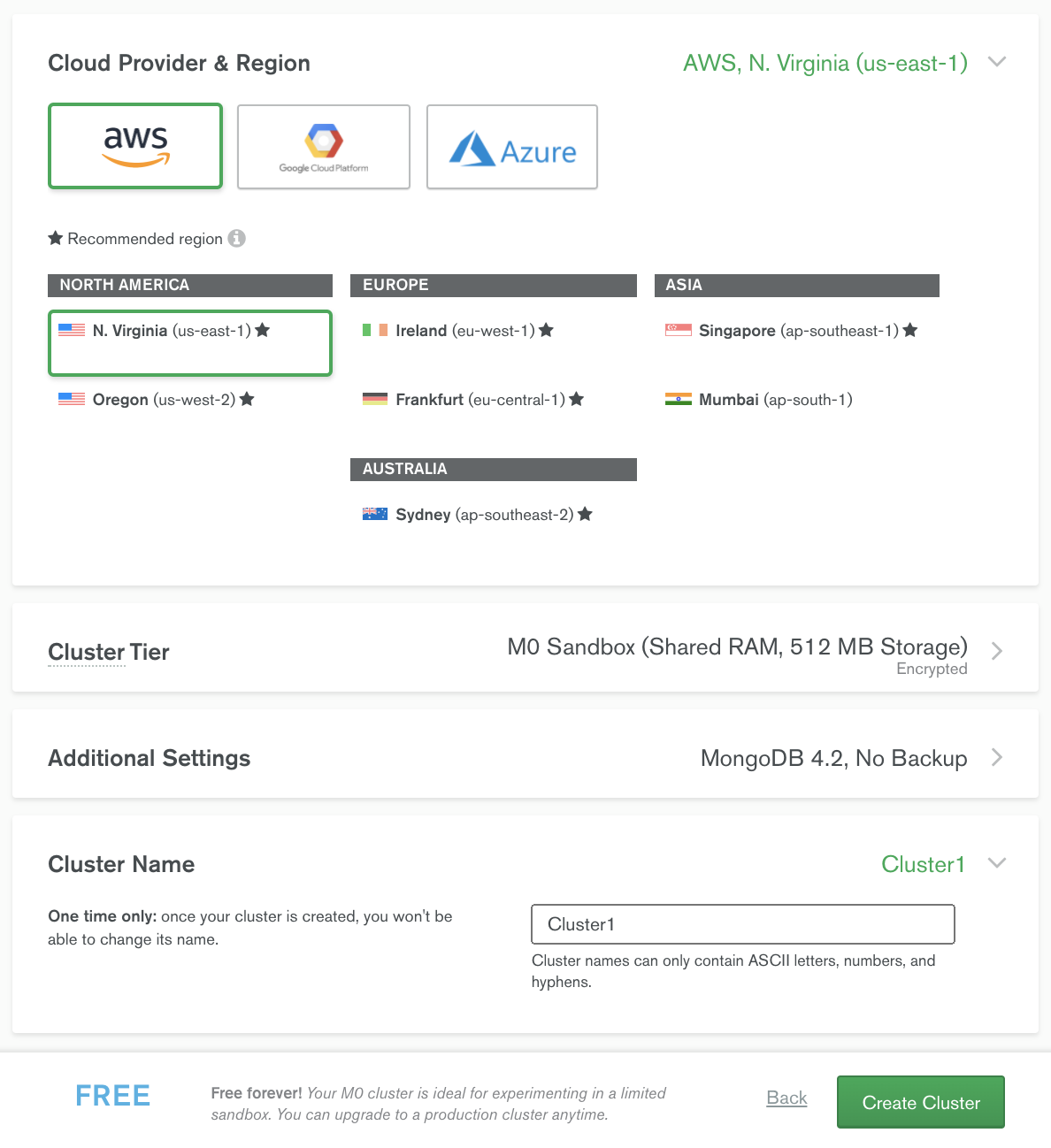Click the Create Cluster button
This screenshot has height=1148, width=1051.
pyautogui.click(x=920, y=1102)
